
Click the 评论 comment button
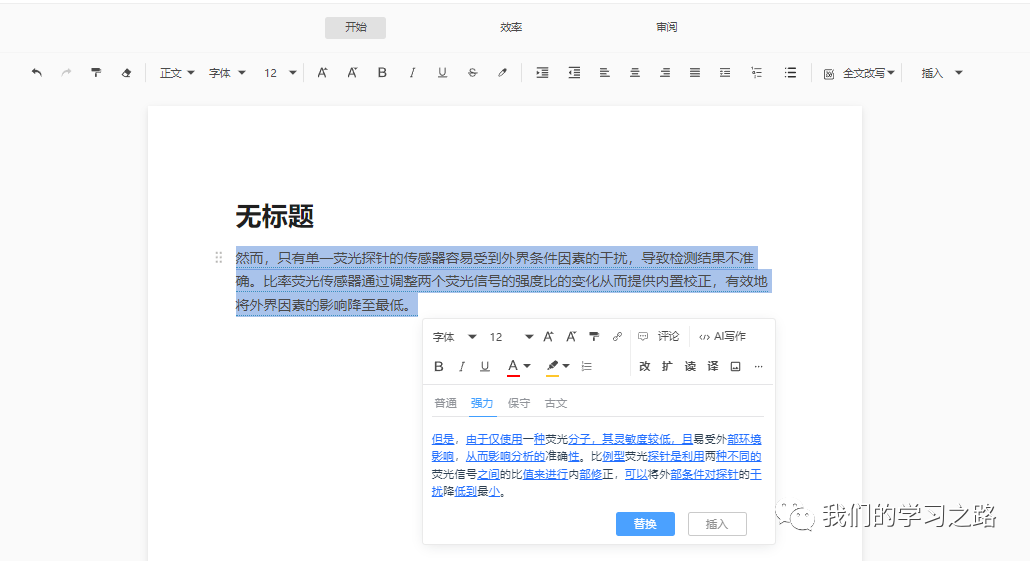(x=659, y=336)
